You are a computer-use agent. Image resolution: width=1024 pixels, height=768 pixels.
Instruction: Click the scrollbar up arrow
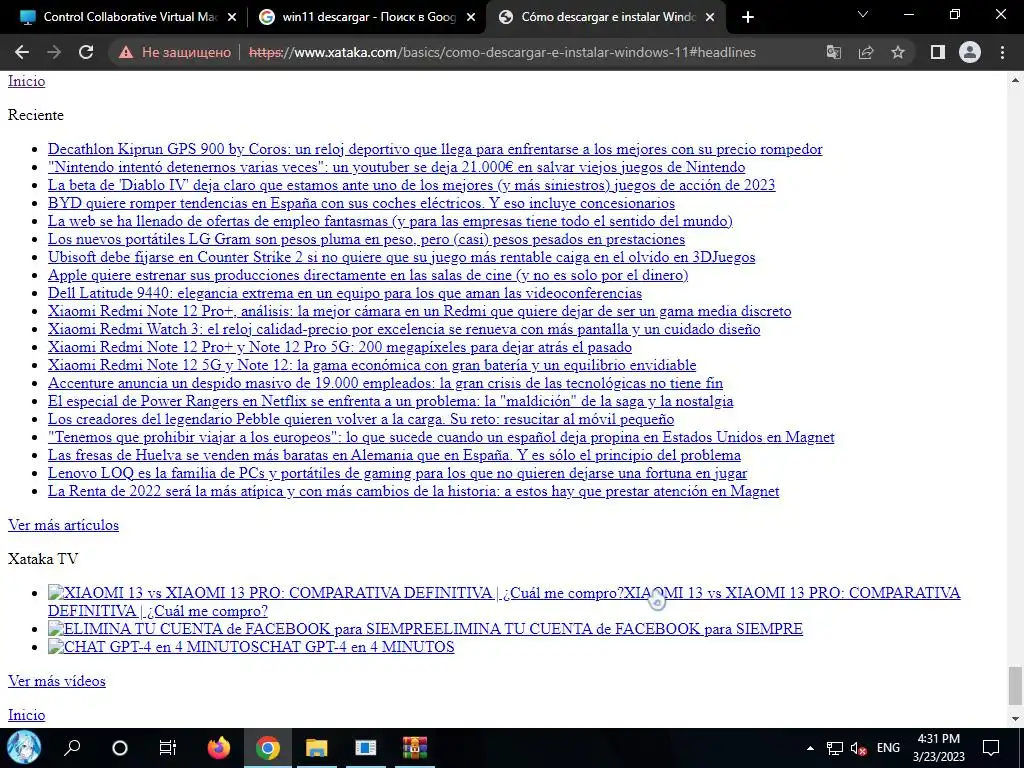(1015, 80)
